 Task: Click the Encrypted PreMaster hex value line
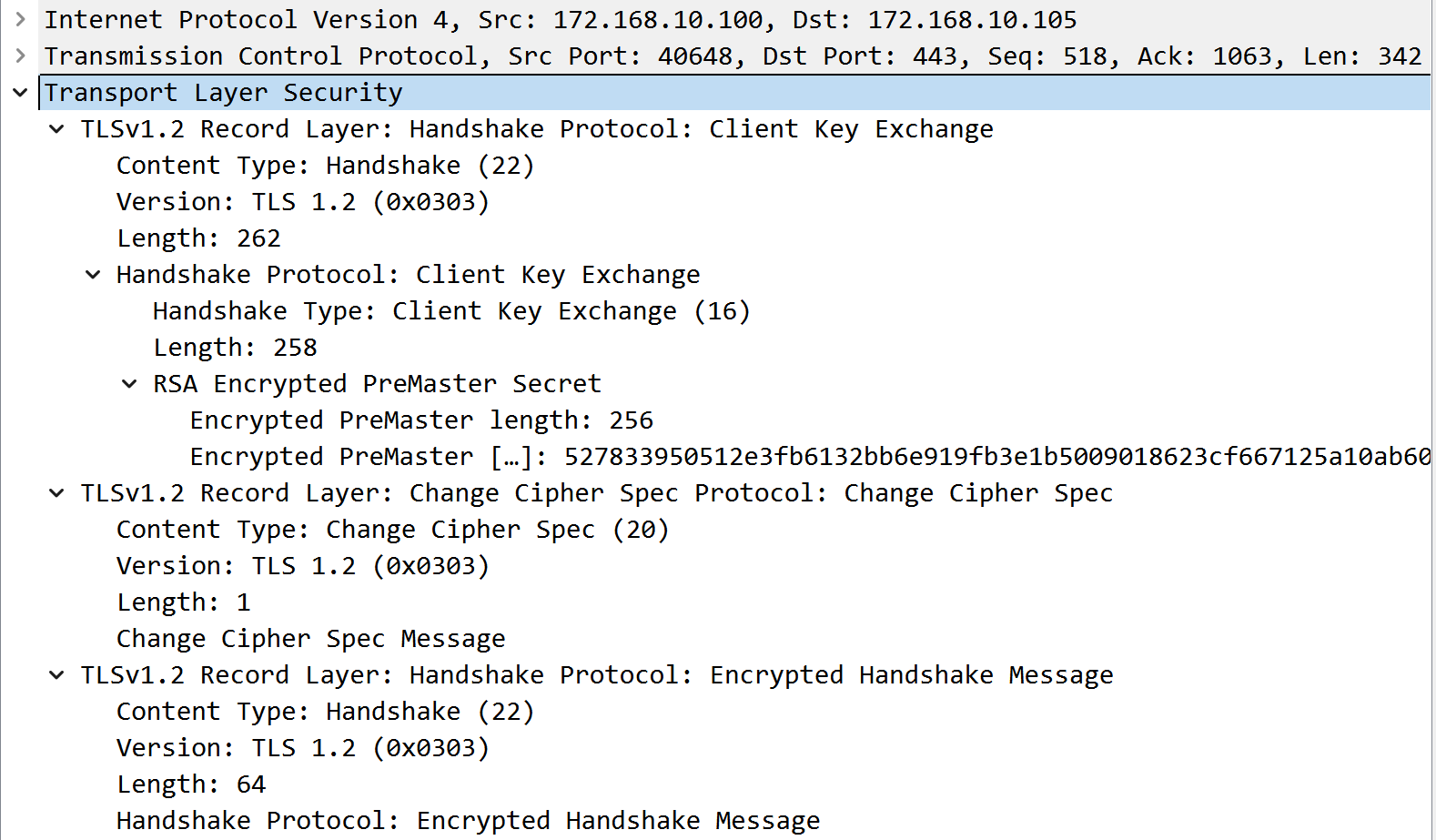point(810,457)
